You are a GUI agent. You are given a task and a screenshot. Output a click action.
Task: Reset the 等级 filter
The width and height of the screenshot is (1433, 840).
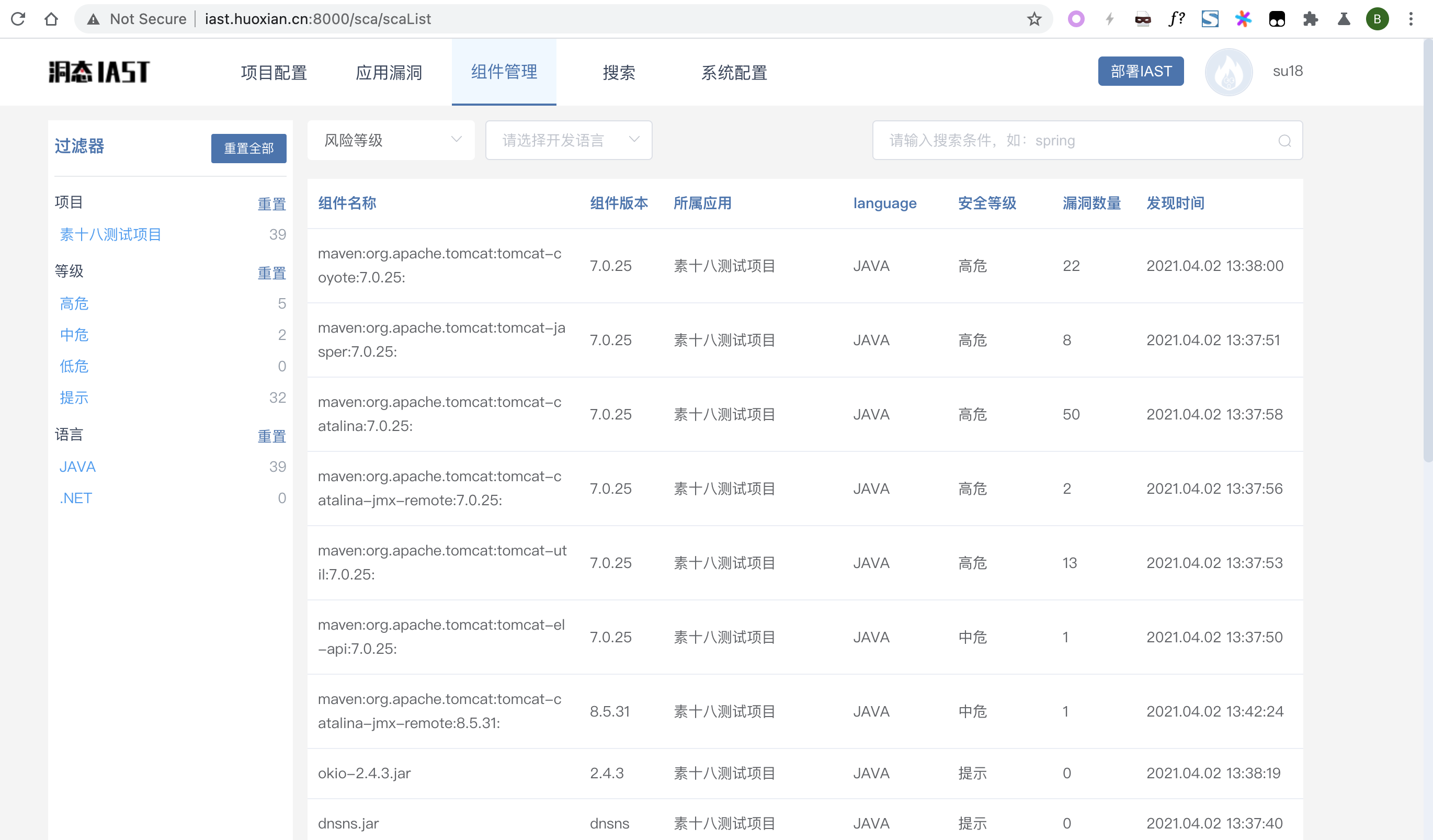(271, 273)
